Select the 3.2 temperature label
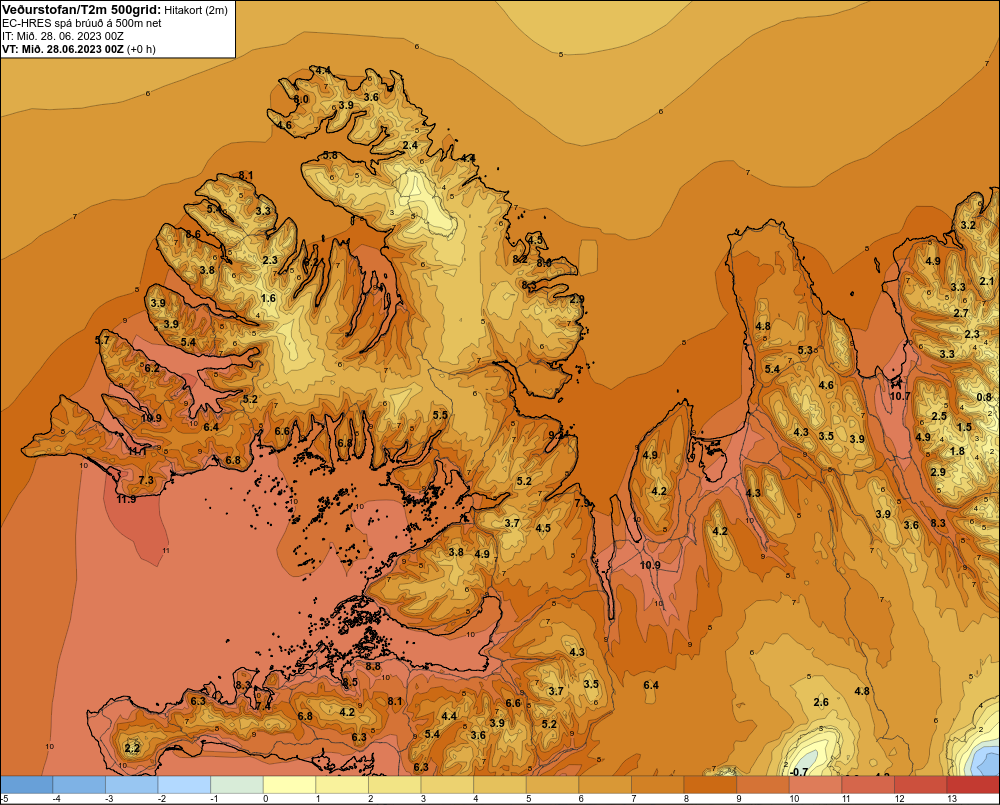The height and width of the screenshot is (805, 1000). [968, 225]
